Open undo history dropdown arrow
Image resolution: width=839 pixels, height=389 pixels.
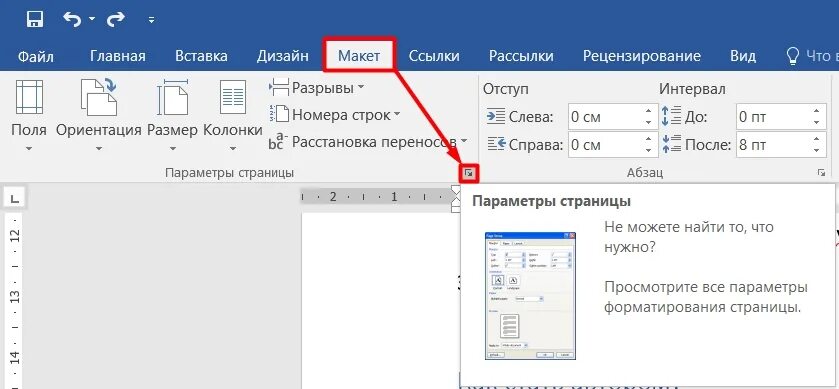[91, 19]
